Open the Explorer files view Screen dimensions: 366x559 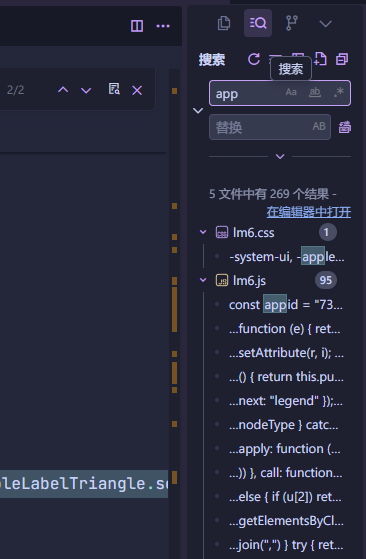tap(224, 24)
